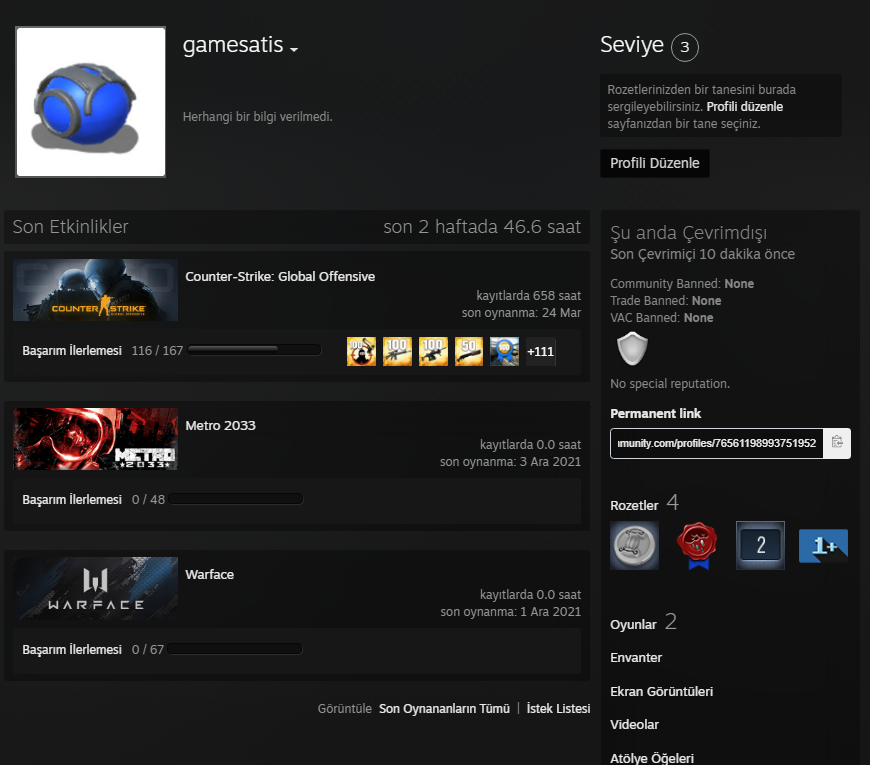Open Ekran Görüntüleri
This screenshot has height=765, width=870.
point(661,691)
